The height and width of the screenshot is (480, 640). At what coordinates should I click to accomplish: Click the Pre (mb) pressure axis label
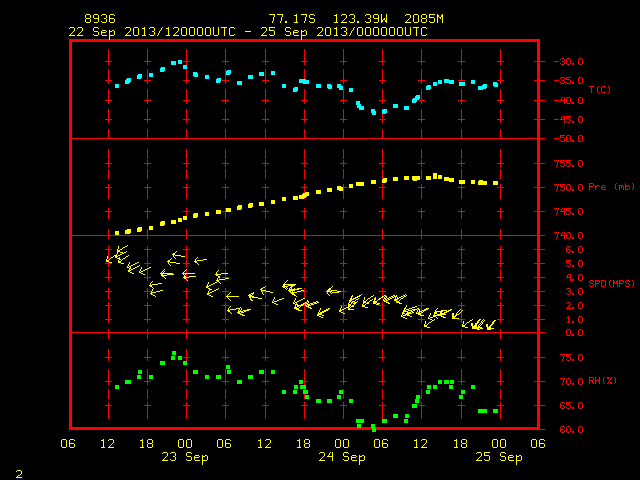(x=611, y=187)
